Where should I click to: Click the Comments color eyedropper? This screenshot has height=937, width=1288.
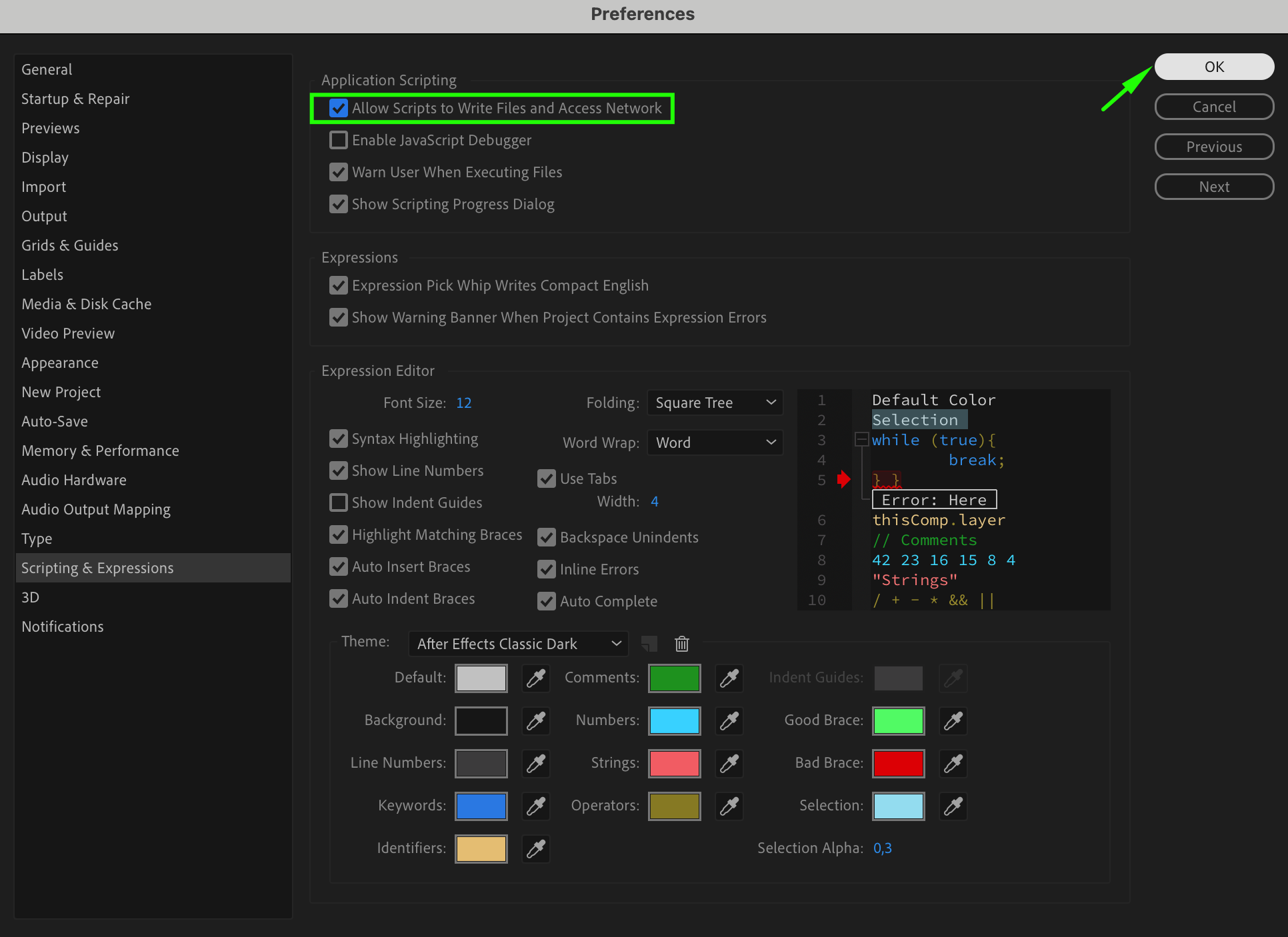point(729,678)
